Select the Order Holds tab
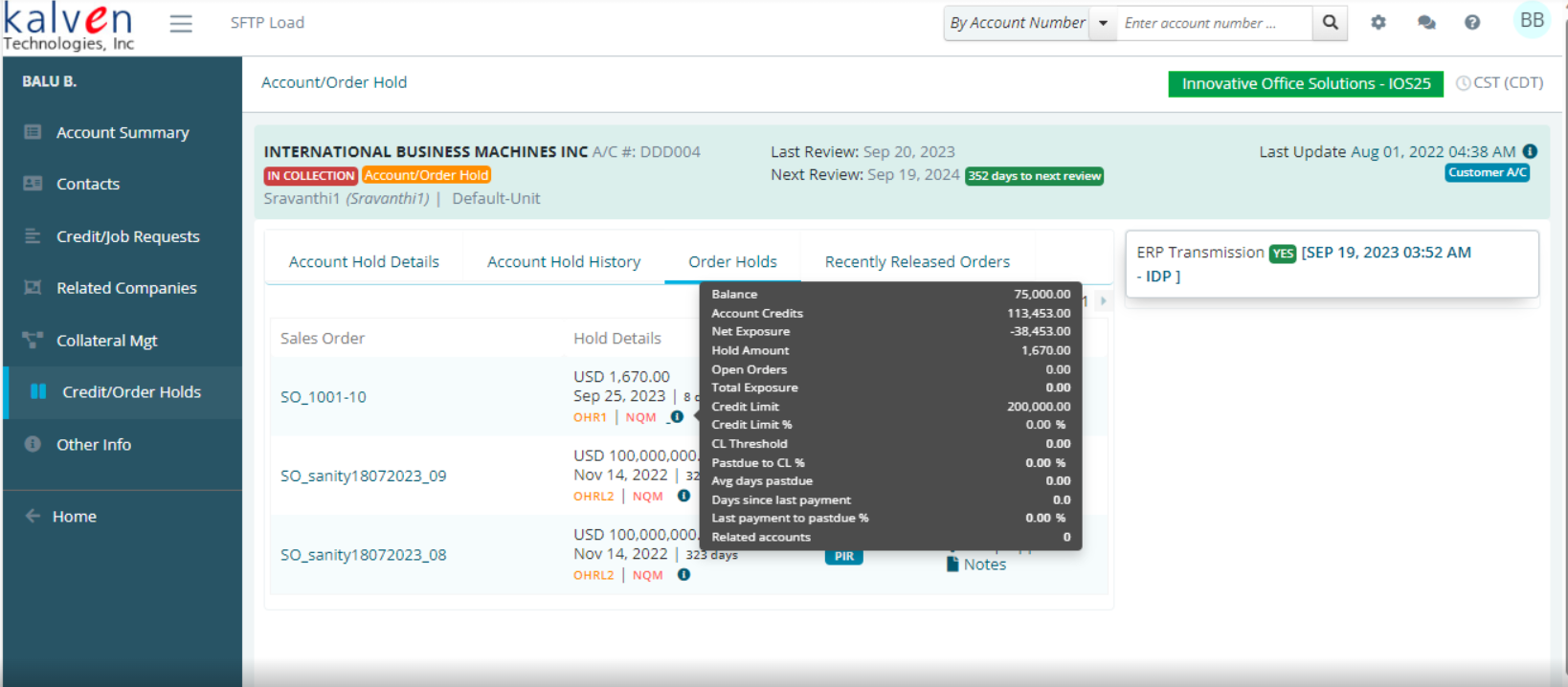Screen dimensions: 1568x687 [732, 261]
